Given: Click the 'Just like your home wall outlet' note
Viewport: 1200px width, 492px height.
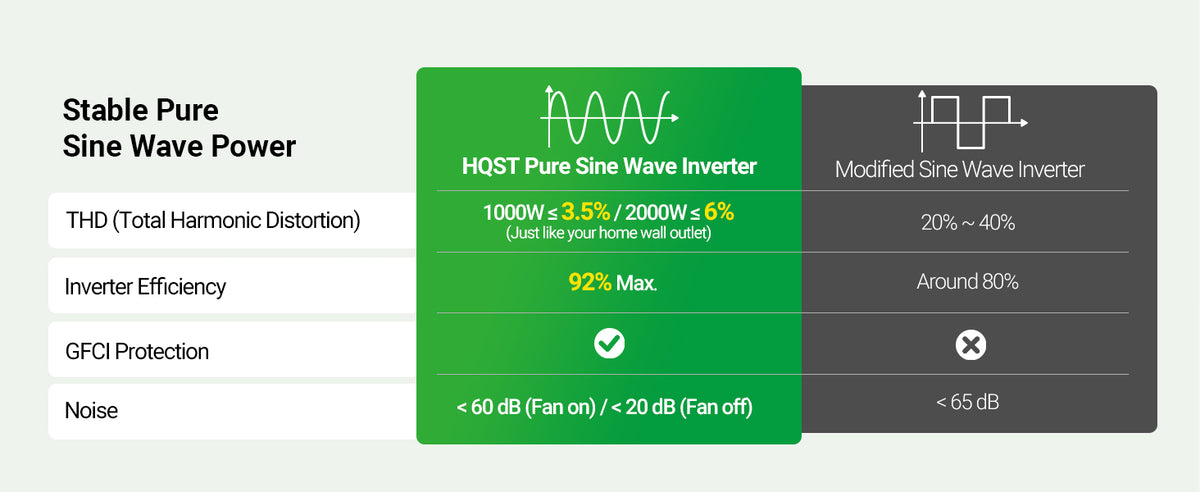Looking at the screenshot, I should point(609,233).
